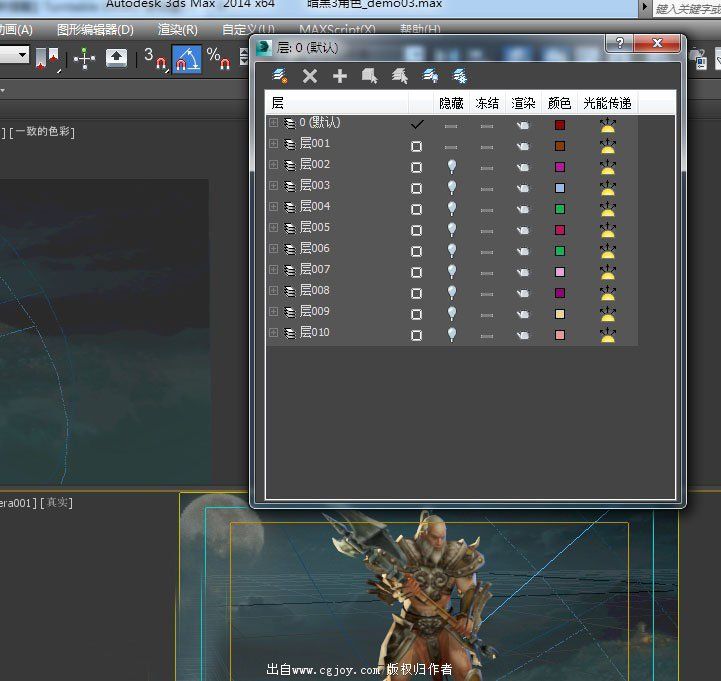Click the Delete layer X icon
This screenshot has width=721, height=681.
[x=310, y=75]
